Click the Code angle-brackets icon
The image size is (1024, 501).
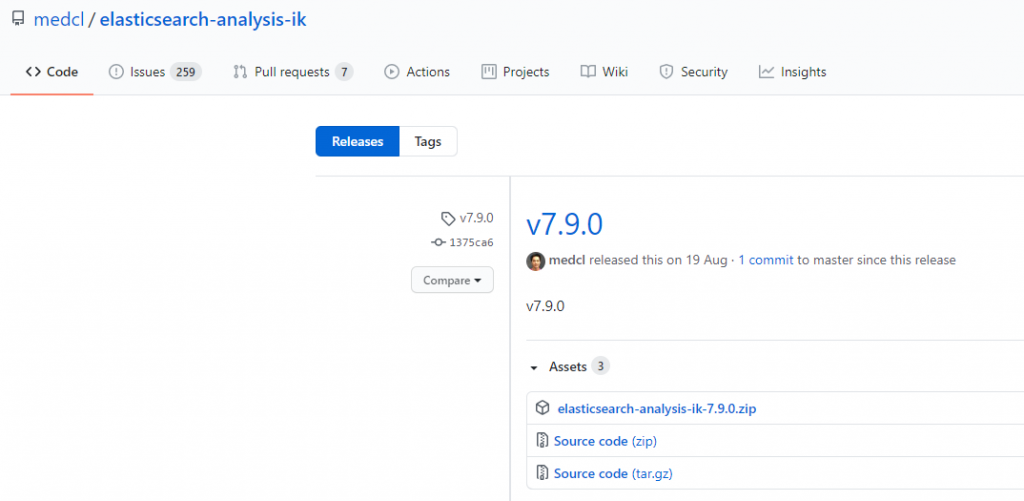point(33,72)
